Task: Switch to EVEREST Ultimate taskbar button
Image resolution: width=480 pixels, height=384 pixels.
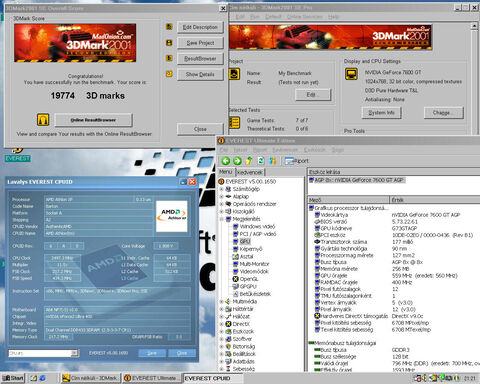Action: click(152, 378)
